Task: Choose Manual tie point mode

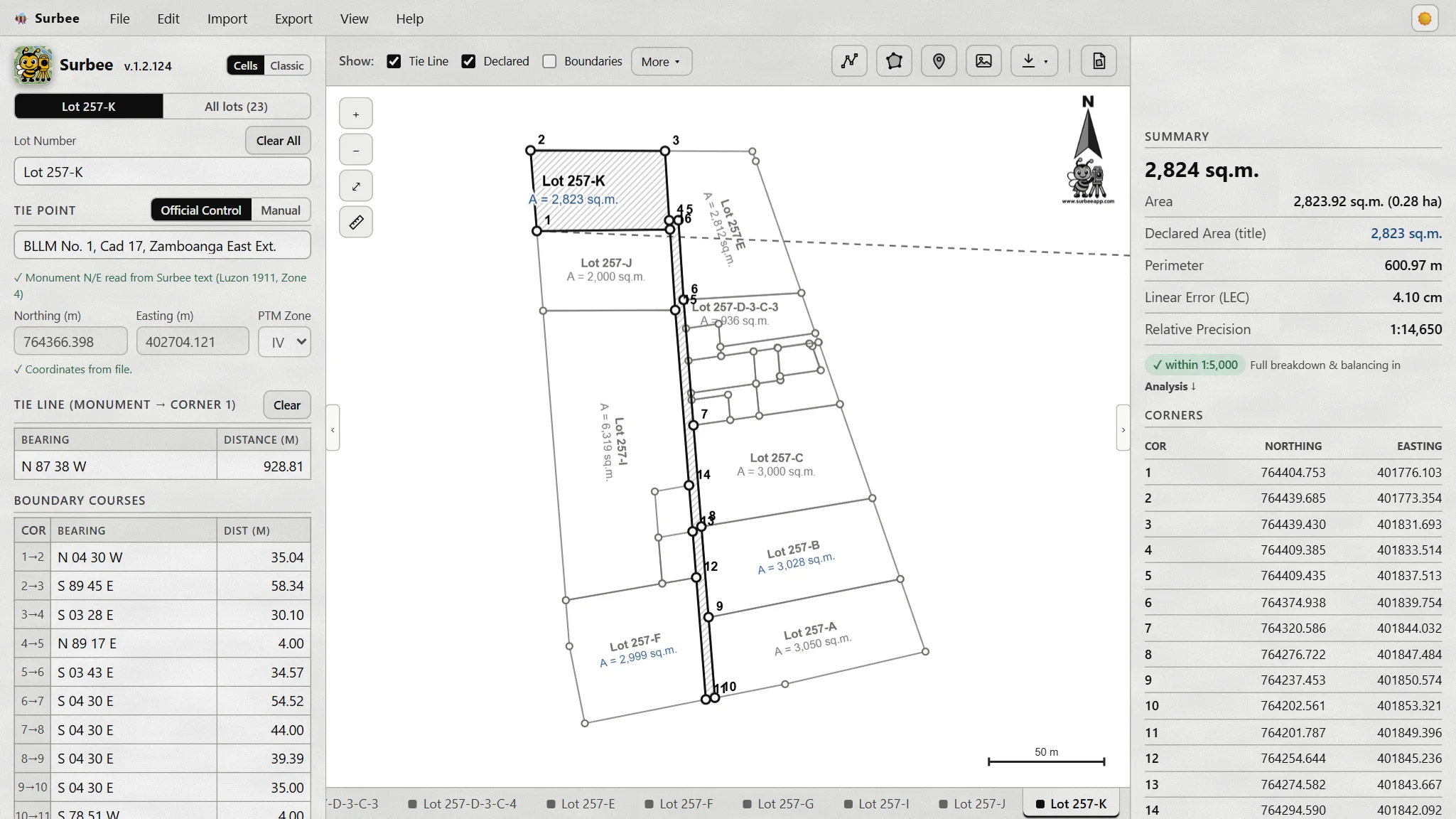Action: tap(281, 210)
